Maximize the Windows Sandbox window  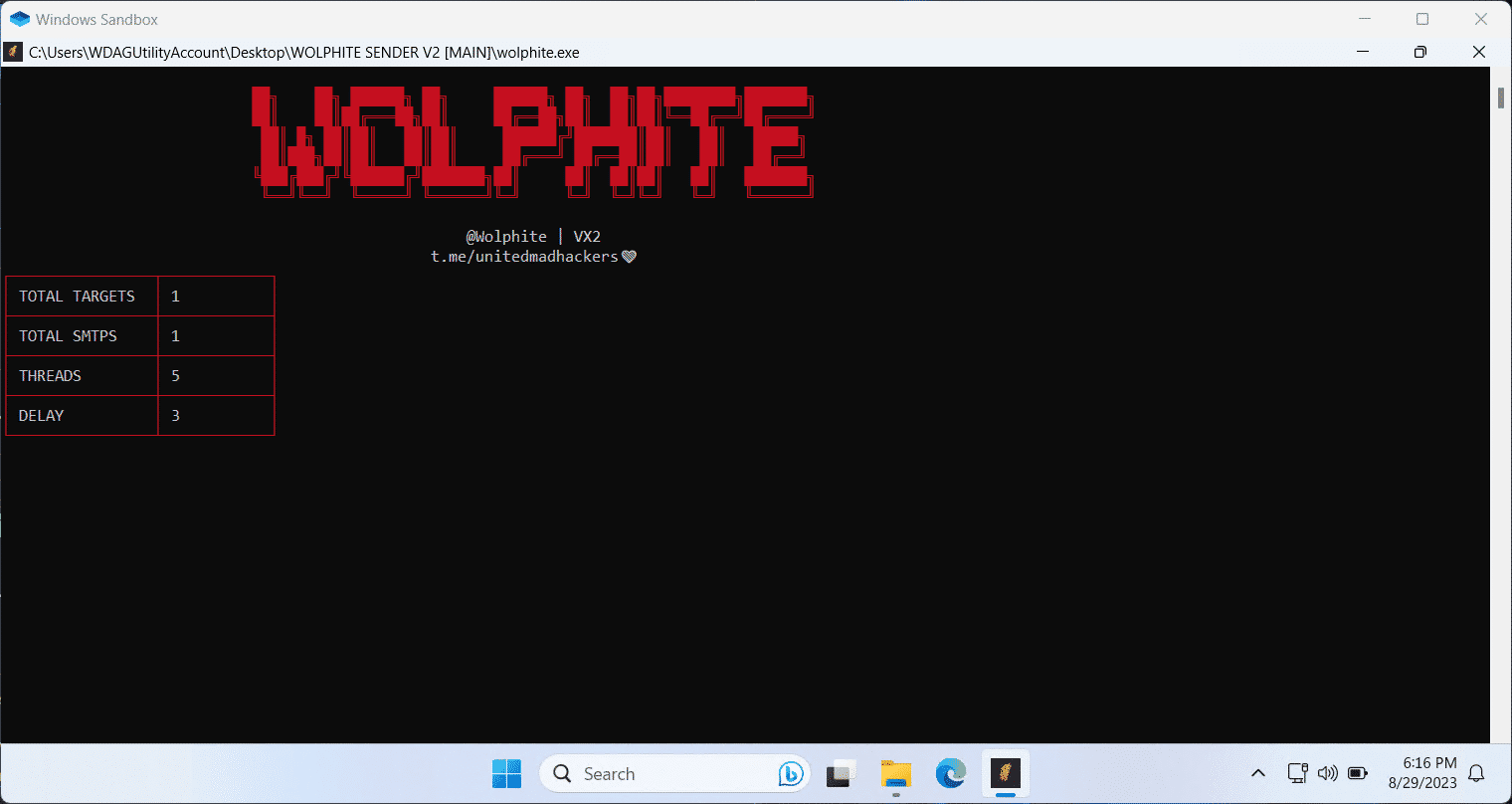click(x=1422, y=19)
